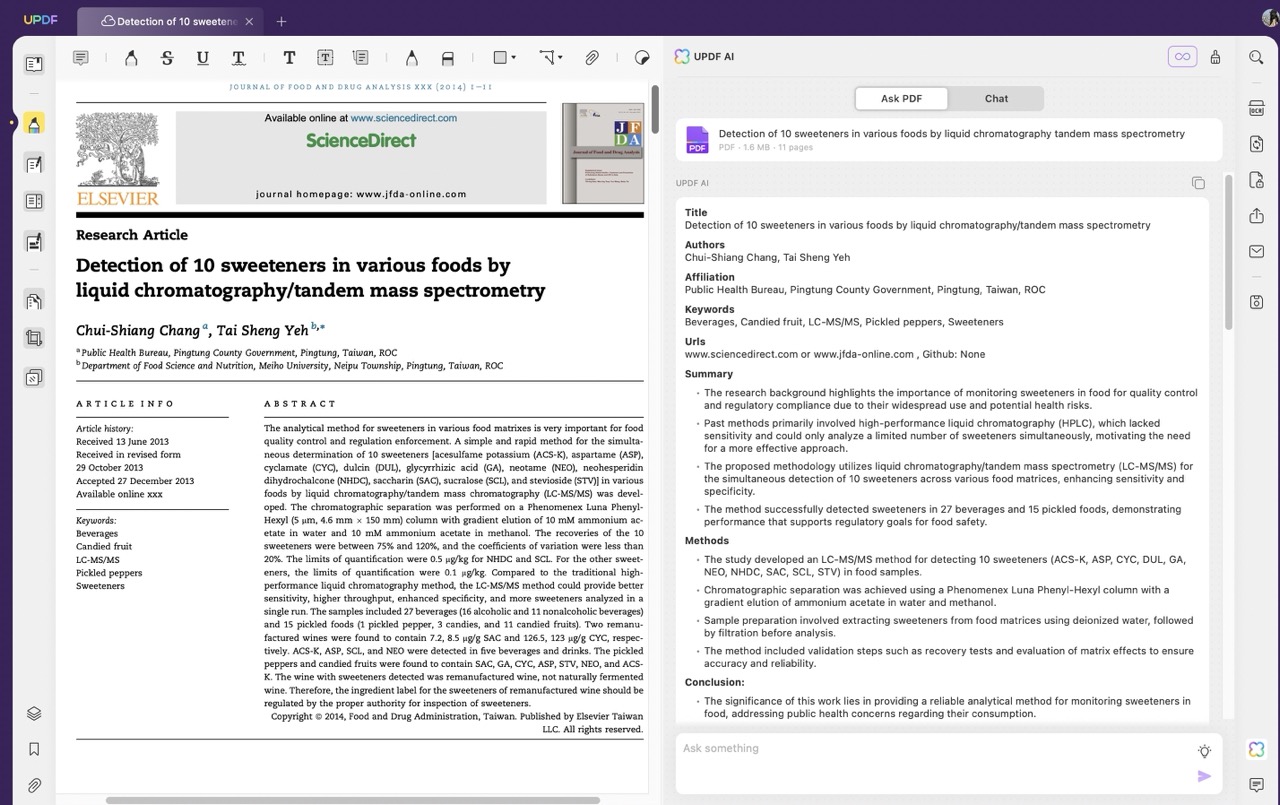
Task: Open the comments list panel
Action: click(1257, 785)
